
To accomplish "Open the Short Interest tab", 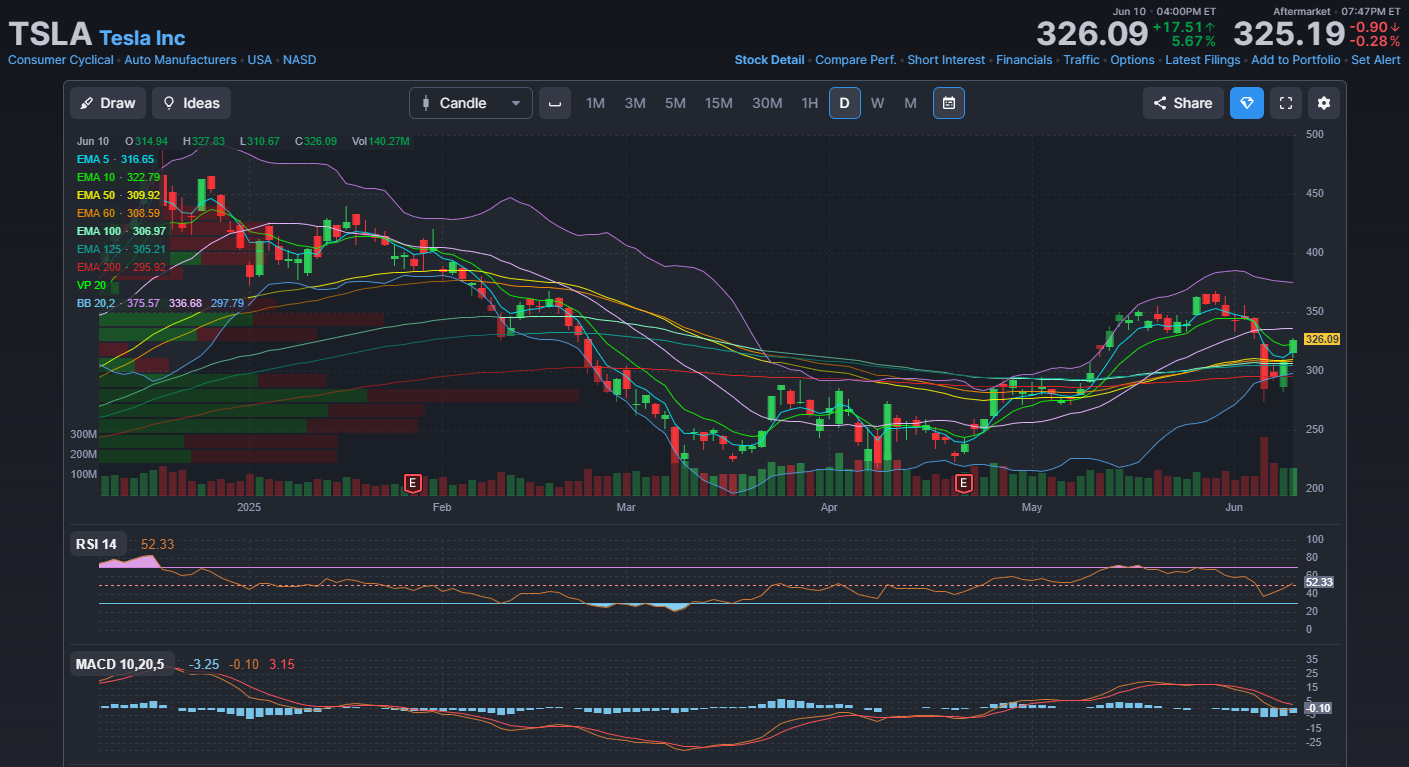I will point(946,60).
